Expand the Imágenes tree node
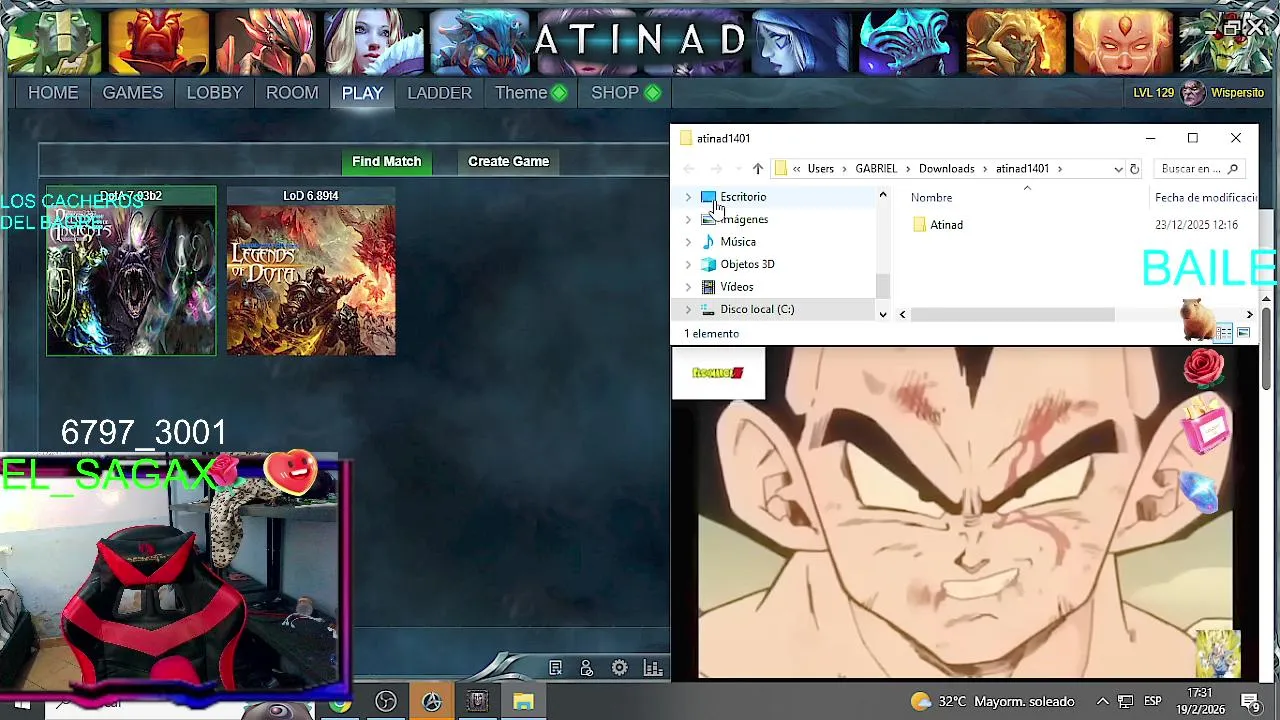The height and width of the screenshot is (720, 1280). click(x=688, y=219)
